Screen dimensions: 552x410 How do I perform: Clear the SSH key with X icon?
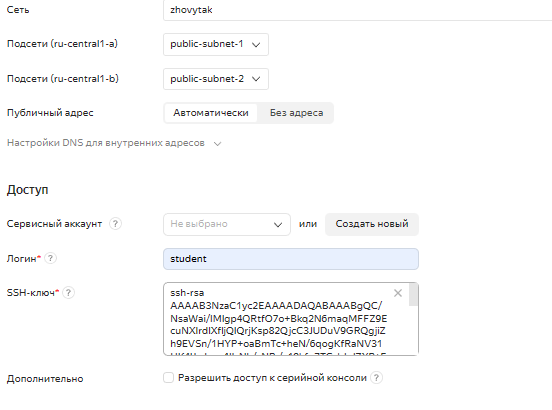(398, 293)
